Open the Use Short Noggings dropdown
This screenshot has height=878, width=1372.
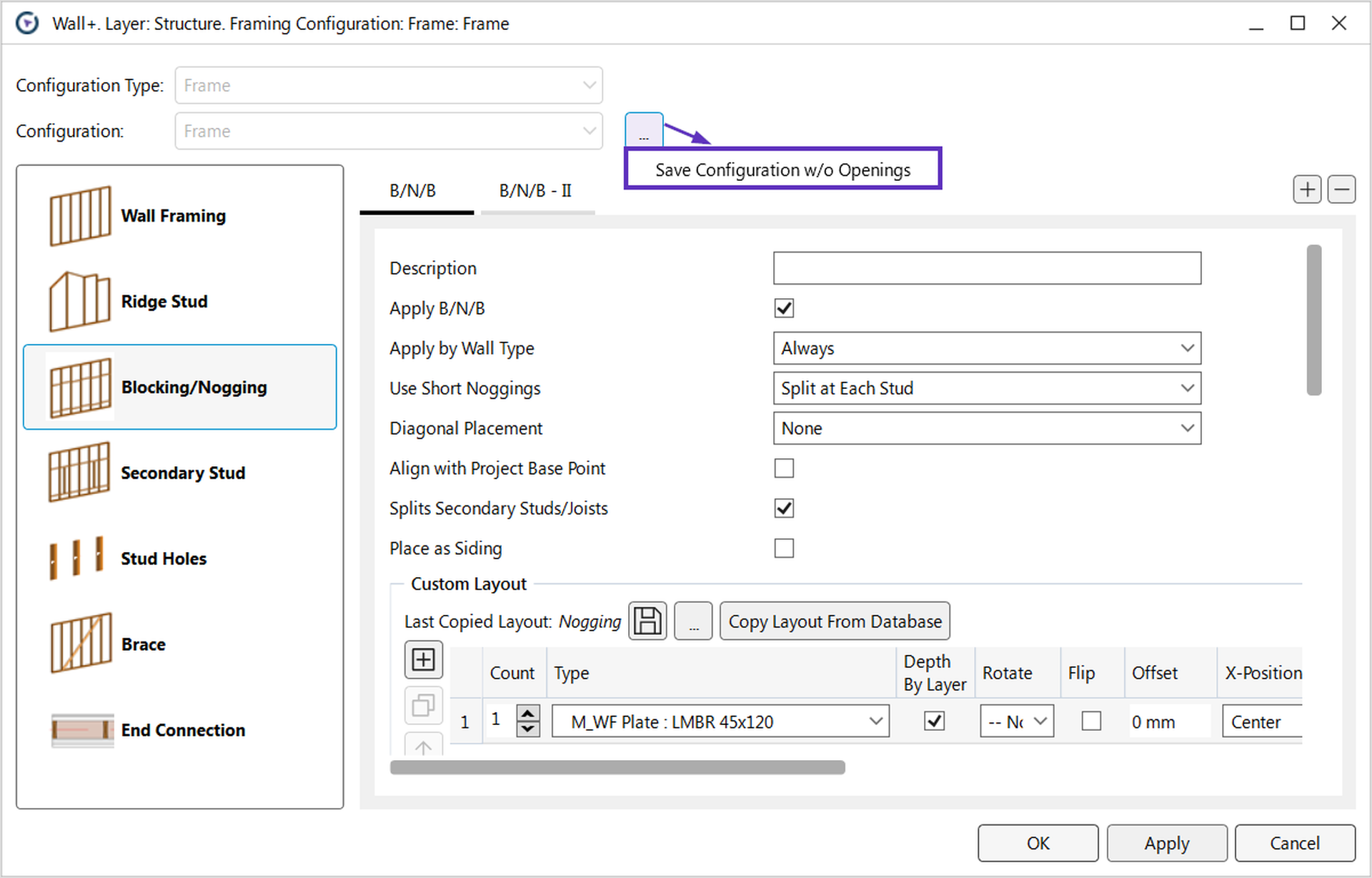1186,388
